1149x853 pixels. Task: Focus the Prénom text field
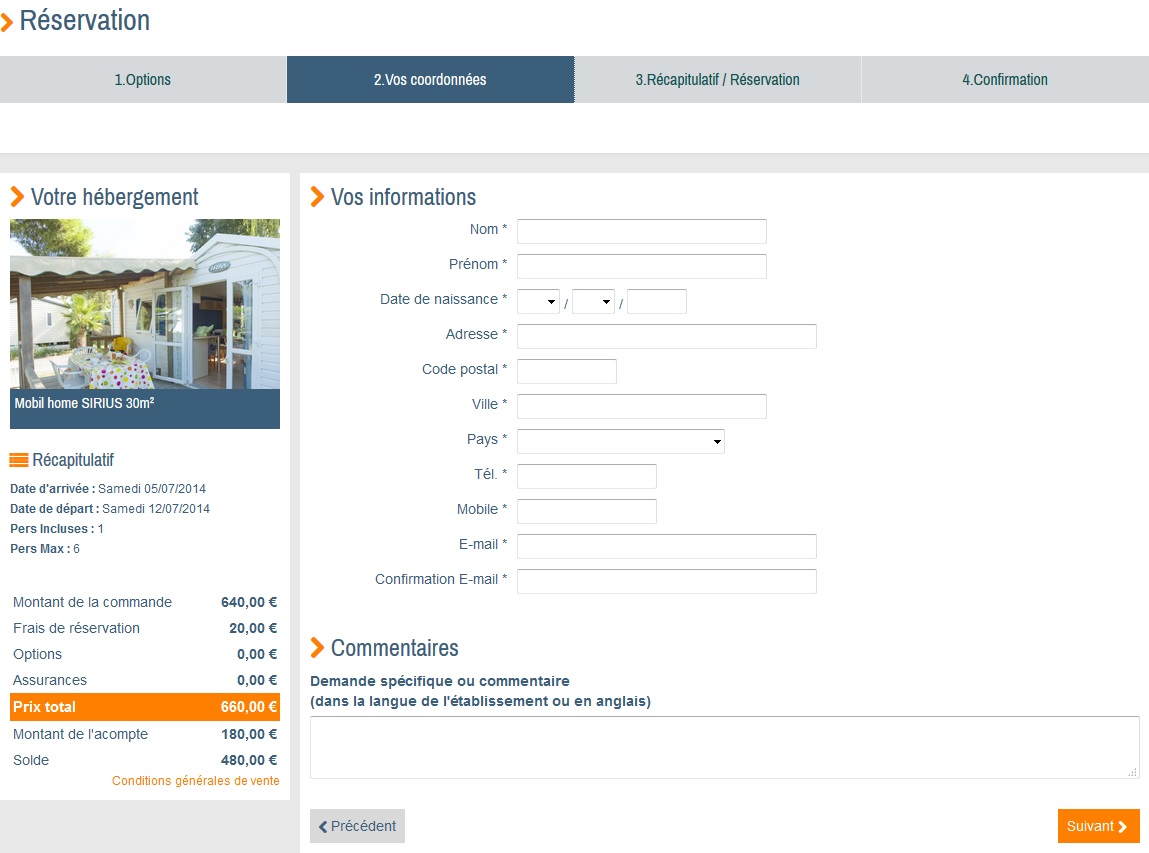pos(642,266)
